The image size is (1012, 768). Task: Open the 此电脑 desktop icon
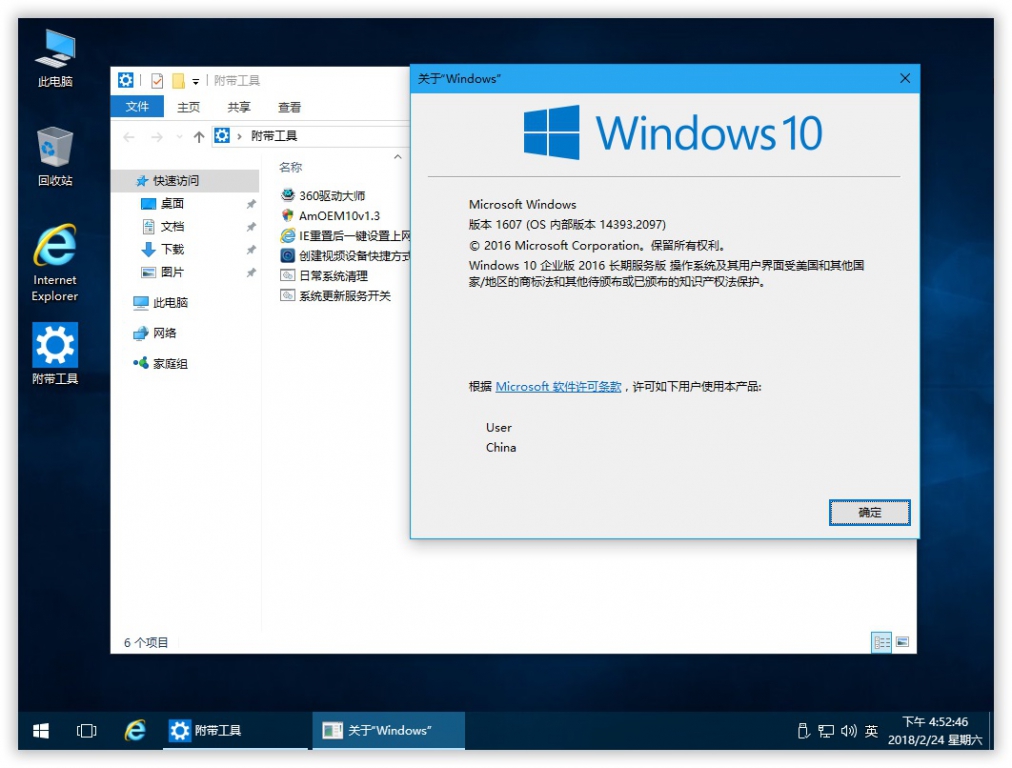[x=55, y=58]
